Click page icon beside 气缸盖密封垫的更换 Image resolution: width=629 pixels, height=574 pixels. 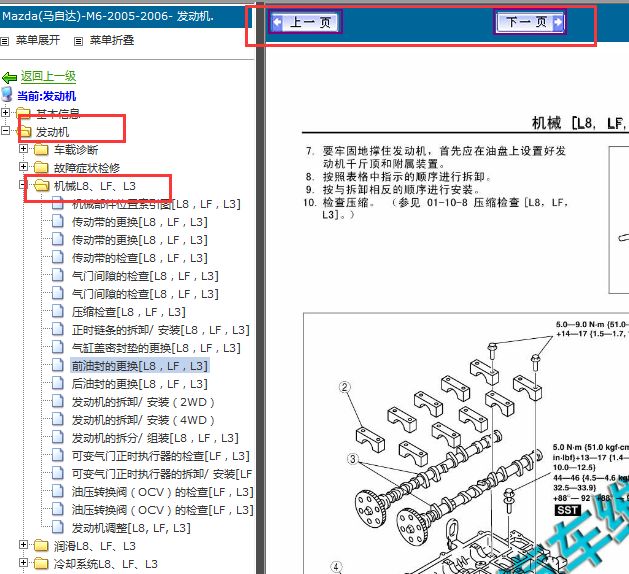point(58,347)
